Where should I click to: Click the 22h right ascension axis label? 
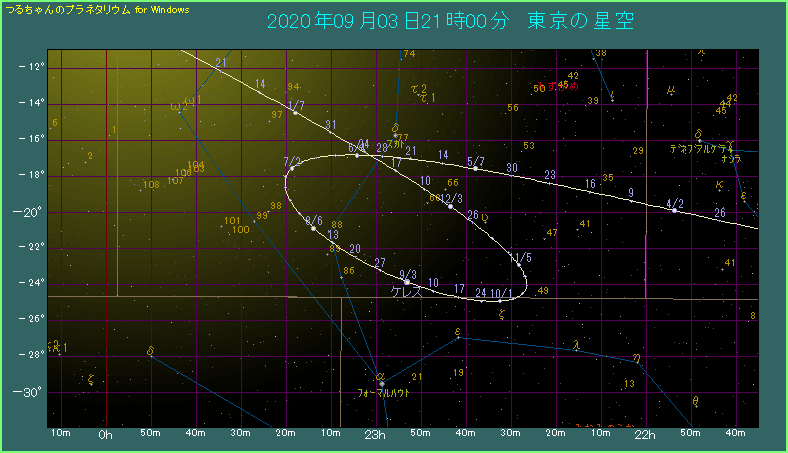[646, 435]
